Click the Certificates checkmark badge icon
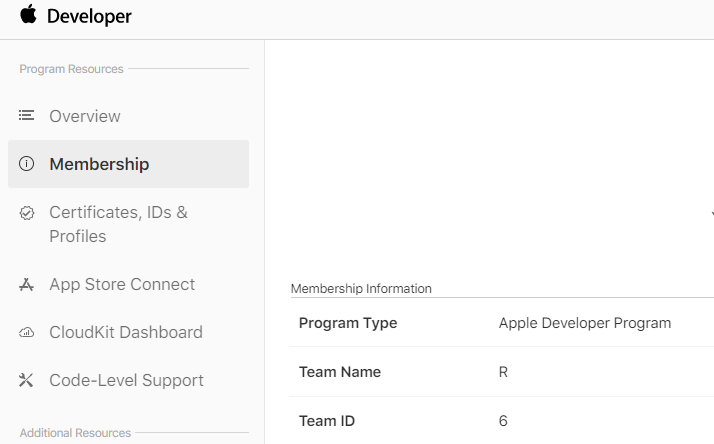This screenshot has height=444, width=714. pos(27,213)
